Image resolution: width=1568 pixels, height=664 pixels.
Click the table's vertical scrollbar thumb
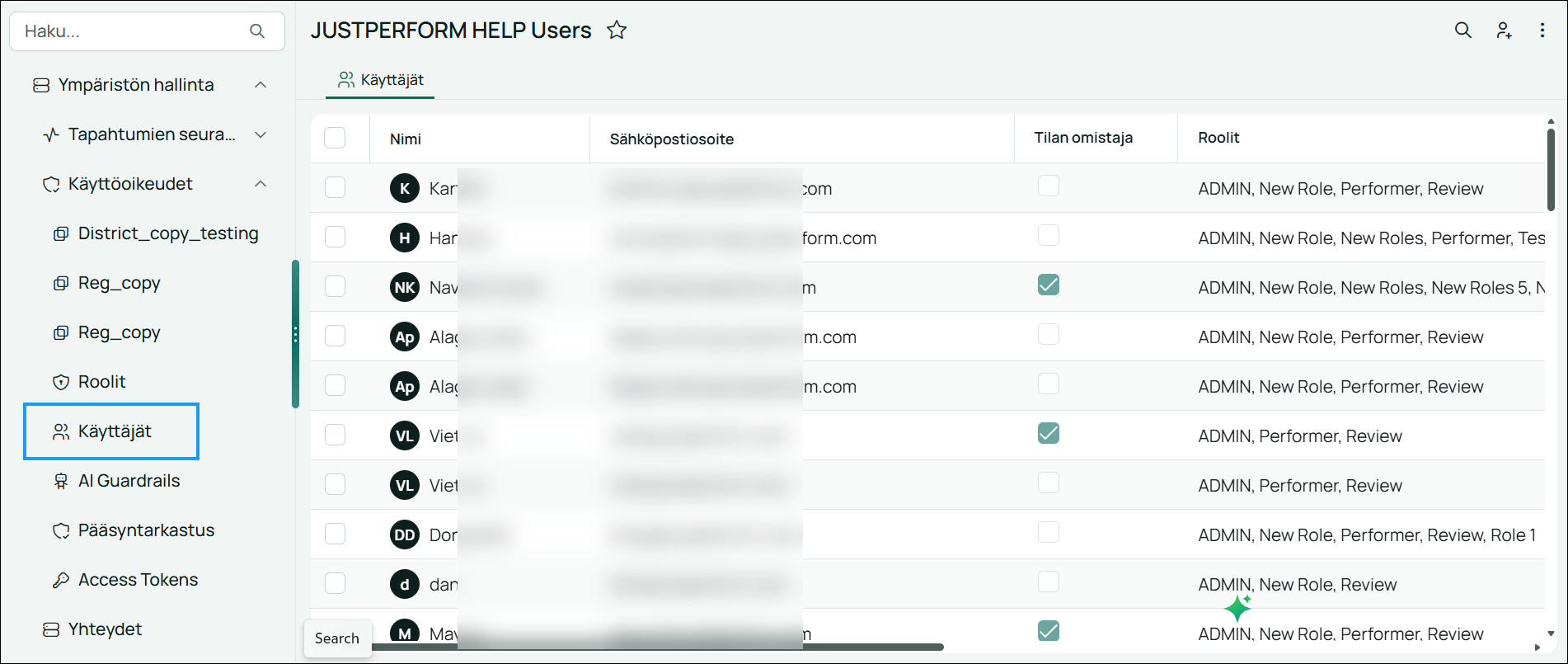point(1551,169)
